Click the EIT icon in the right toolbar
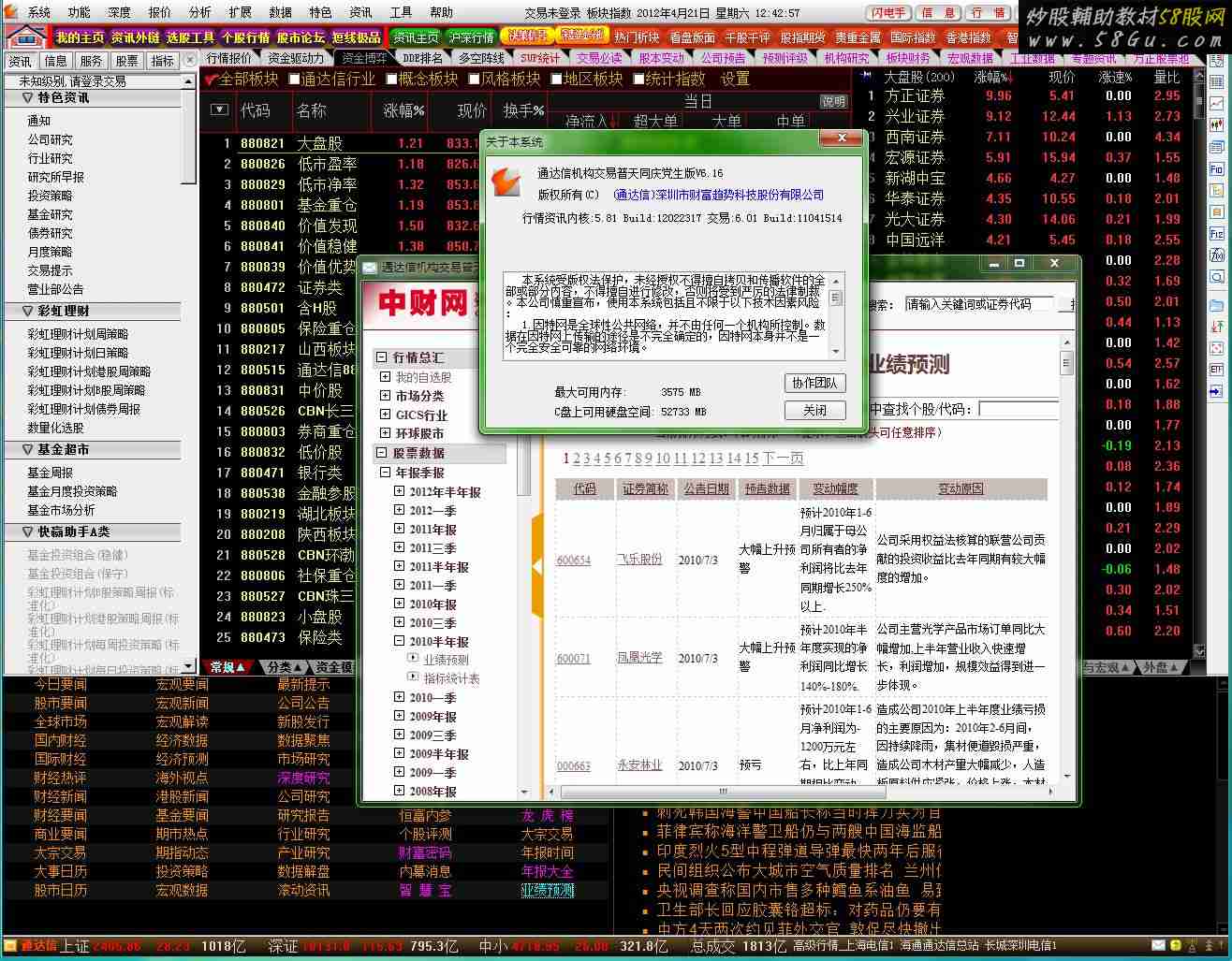The width and height of the screenshot is (1232, 961). click(1217, 370)
